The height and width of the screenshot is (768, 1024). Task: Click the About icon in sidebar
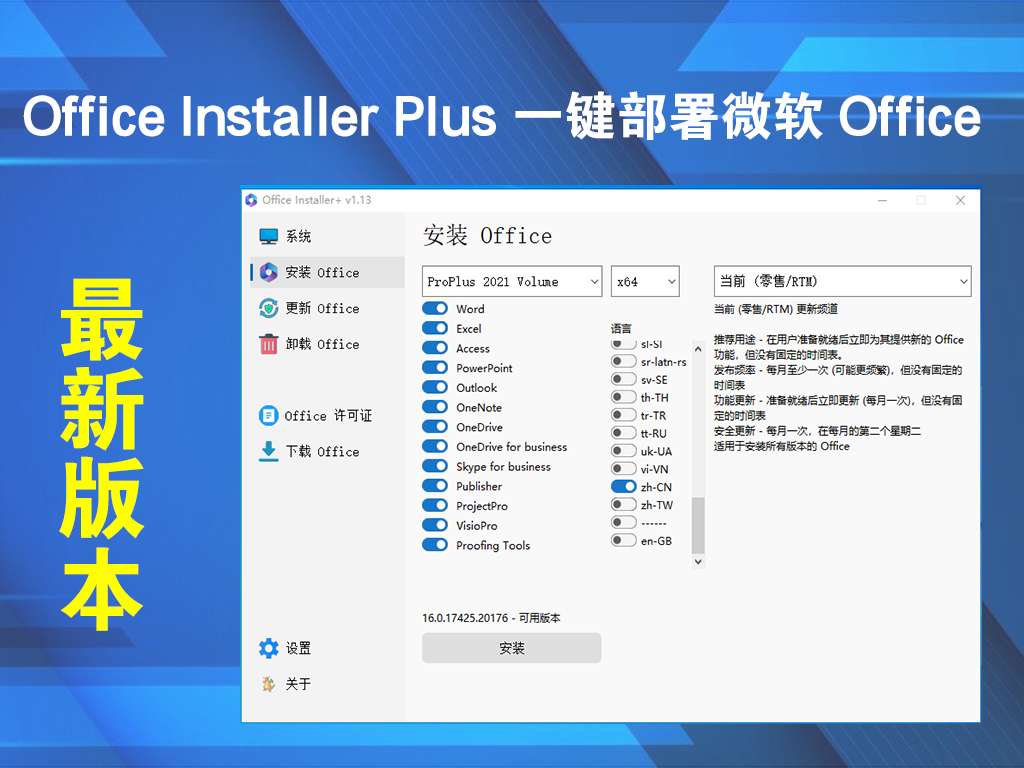point(268,684)
